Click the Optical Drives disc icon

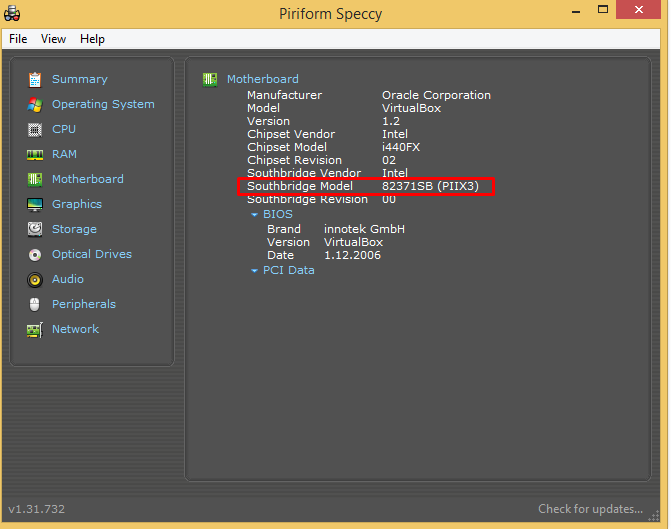click(x=35, y=254)
